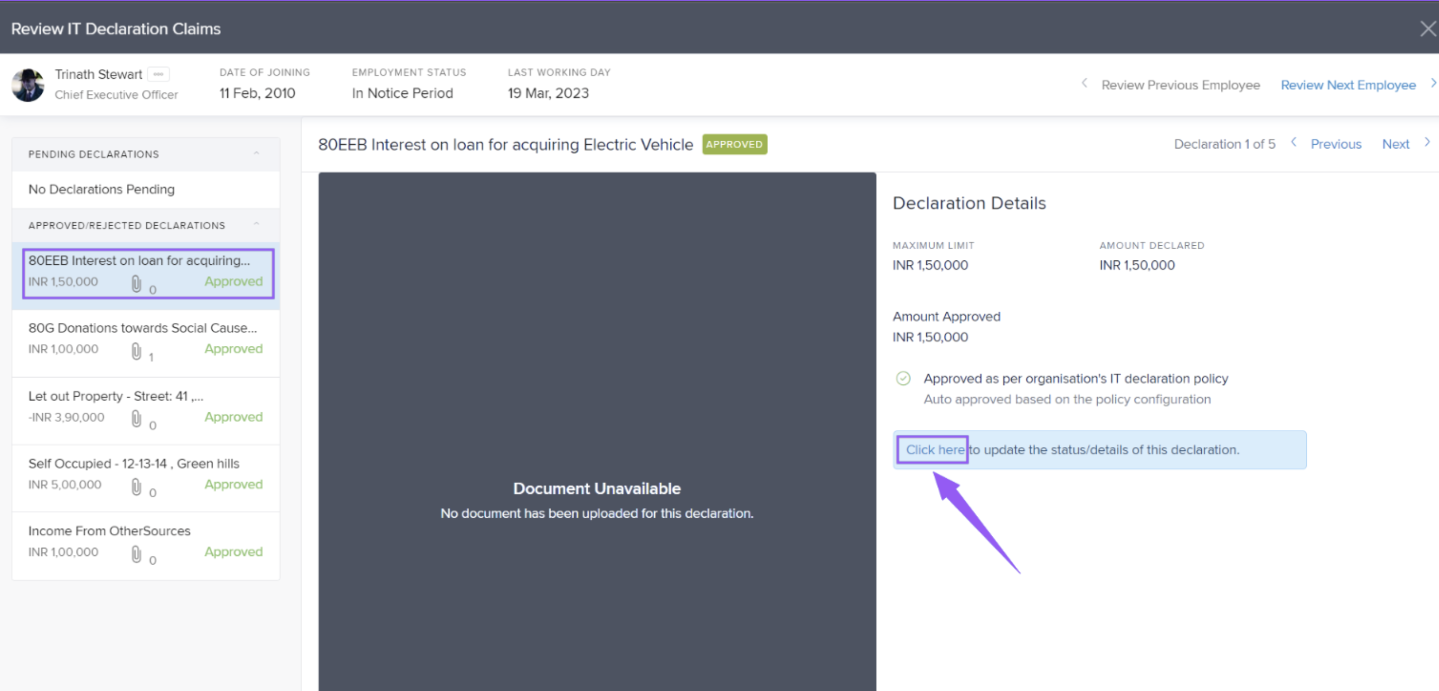This screenshot has height=691, width=1439.
Task: Collapse the Approved/Rejected Declarations section
Action: [257, 225]
